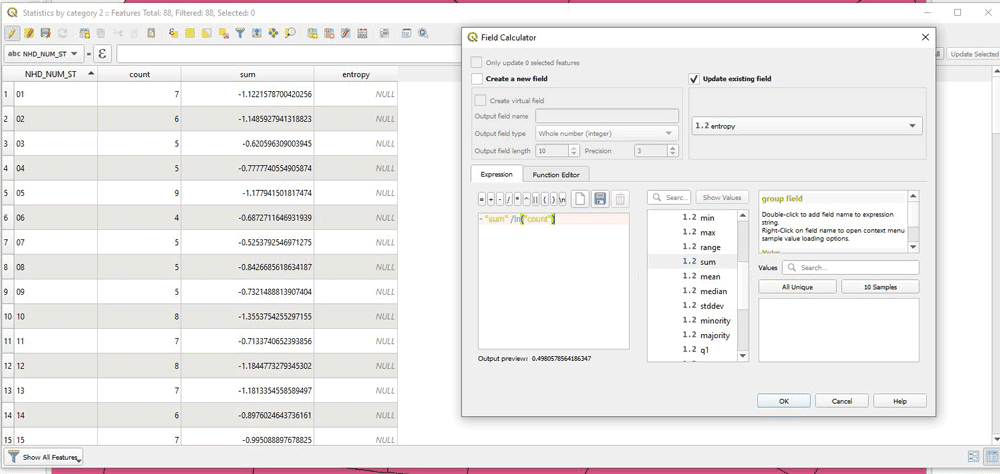The image size is (1000, 474).
Task: Reload the attribute table icon
Action: [x=62, y=33]
